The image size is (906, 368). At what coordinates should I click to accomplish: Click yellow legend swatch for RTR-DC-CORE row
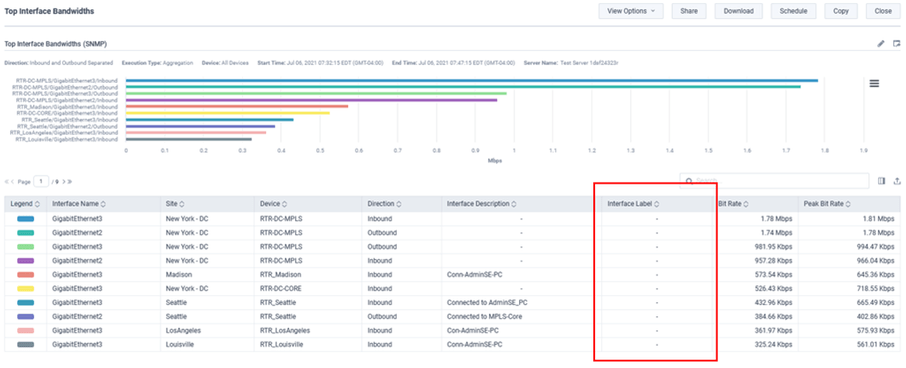pyautogui.click(x=25, y=289)
